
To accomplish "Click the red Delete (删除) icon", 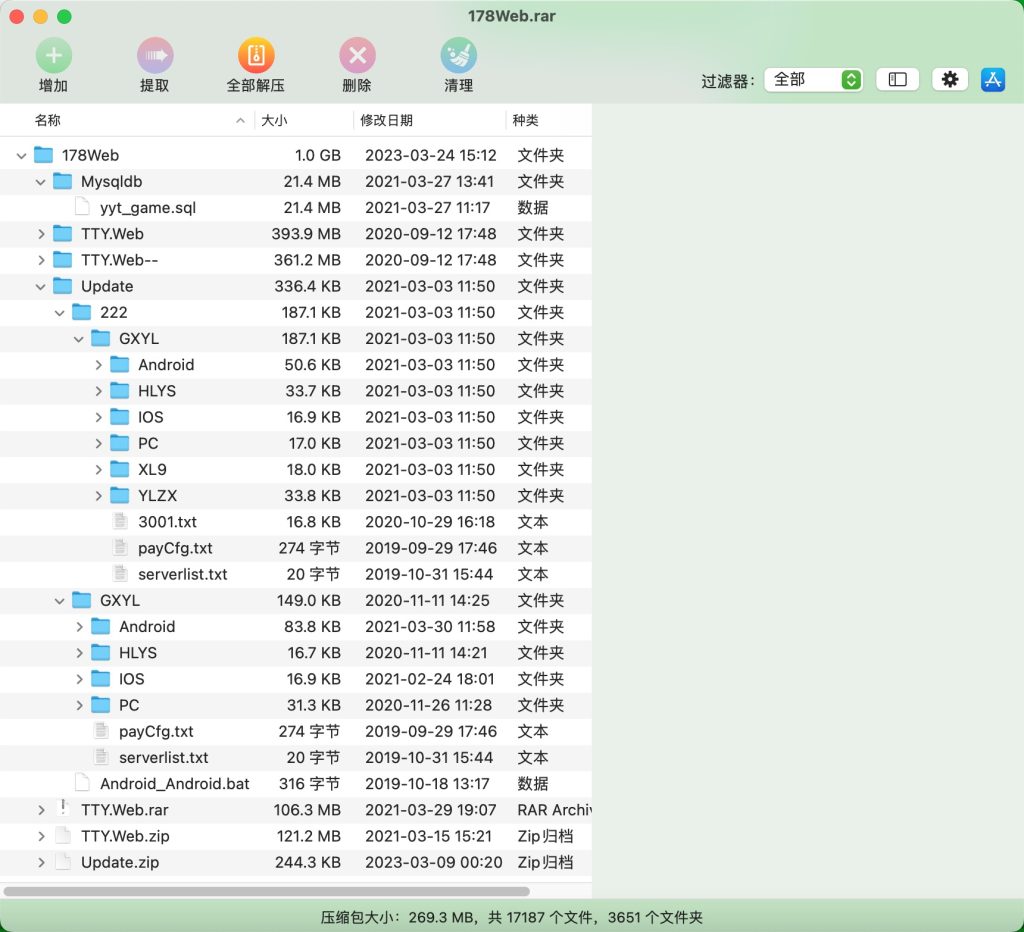I will click(357, 55).
